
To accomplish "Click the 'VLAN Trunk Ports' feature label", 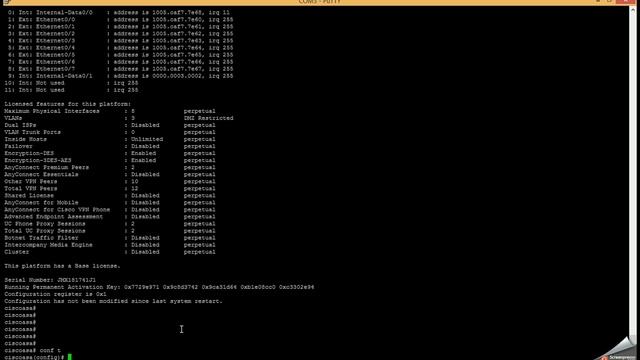I will [33, 132].
